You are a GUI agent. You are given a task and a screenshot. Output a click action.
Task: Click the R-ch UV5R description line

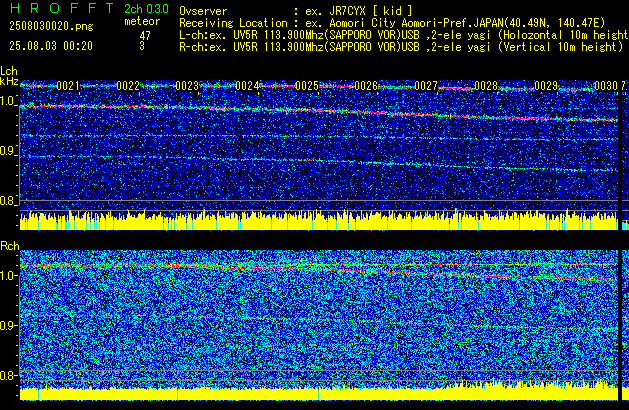tap(401, 47)
